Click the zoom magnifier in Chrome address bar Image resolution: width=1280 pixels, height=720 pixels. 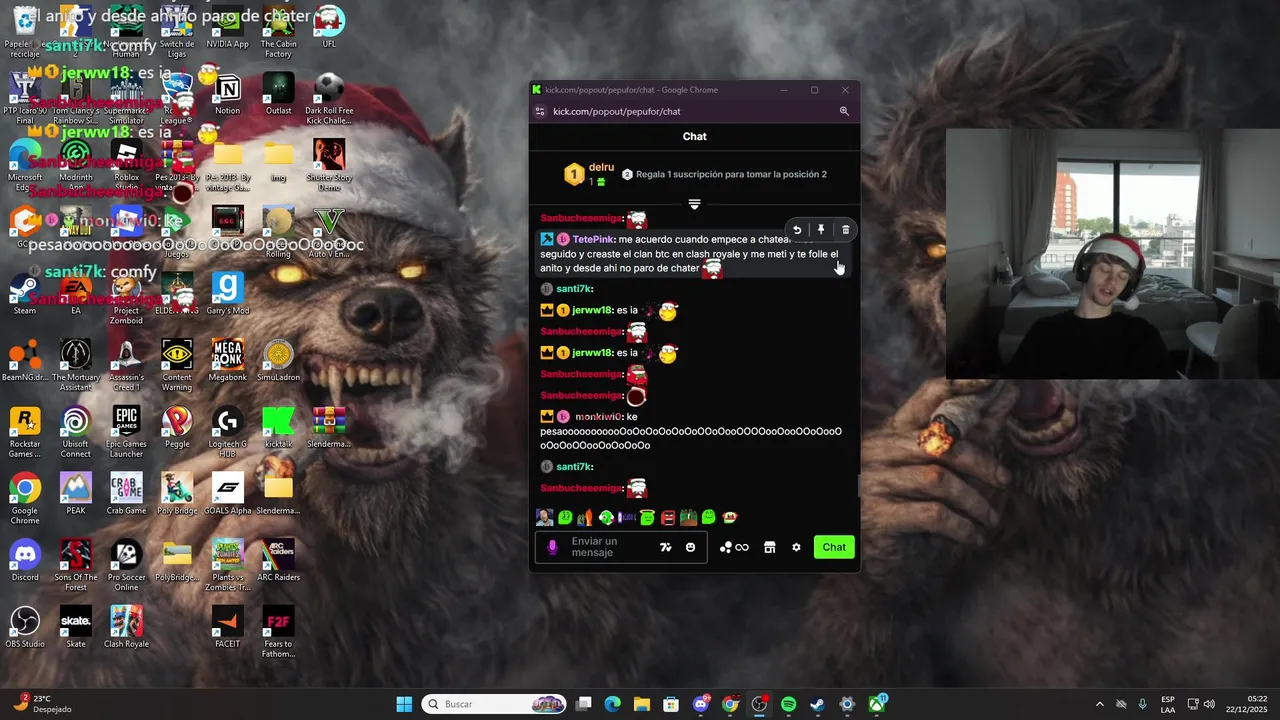pyautogui.click(x=844, y=111)
